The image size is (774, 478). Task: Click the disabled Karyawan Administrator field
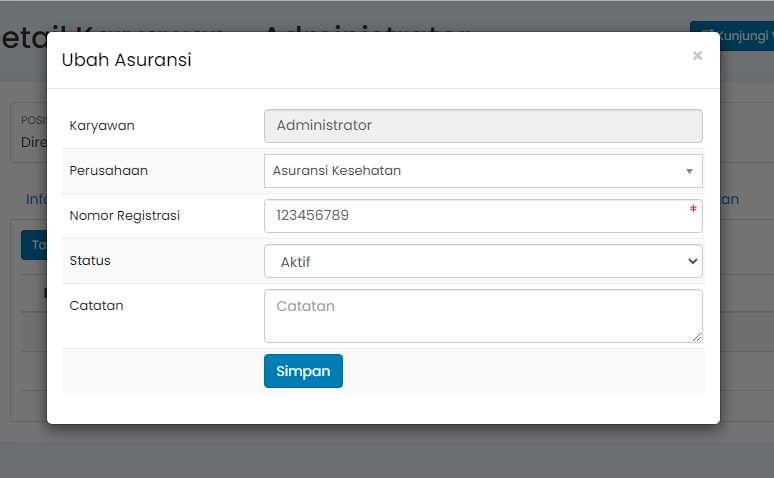click(x=483, y=126)
